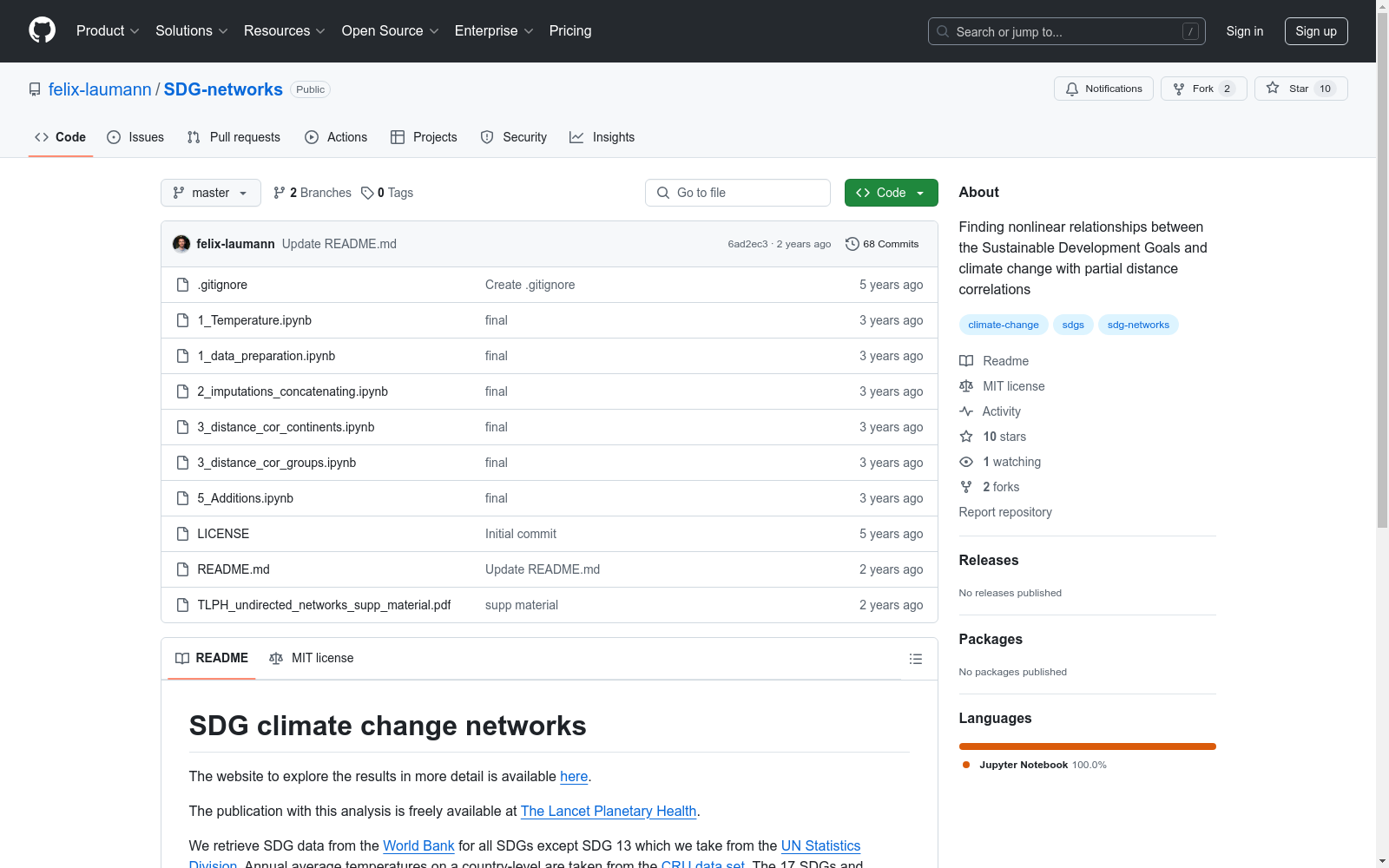Click the orange Jupyter Notebook language bar
The height and width of the screenshot is (868, 1389).
coord(1088,746)
